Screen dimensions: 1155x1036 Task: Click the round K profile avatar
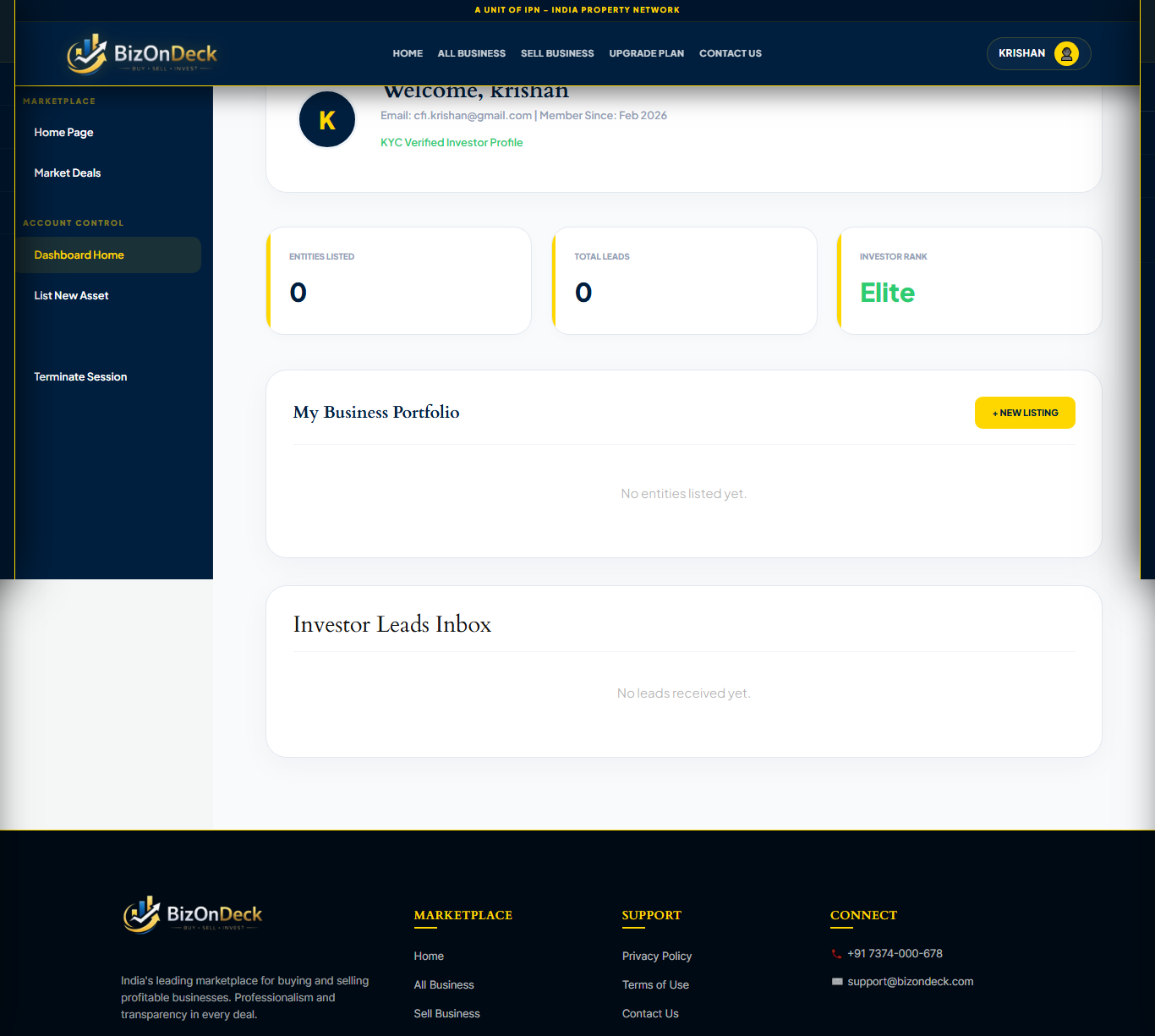(x=327, y=120)
